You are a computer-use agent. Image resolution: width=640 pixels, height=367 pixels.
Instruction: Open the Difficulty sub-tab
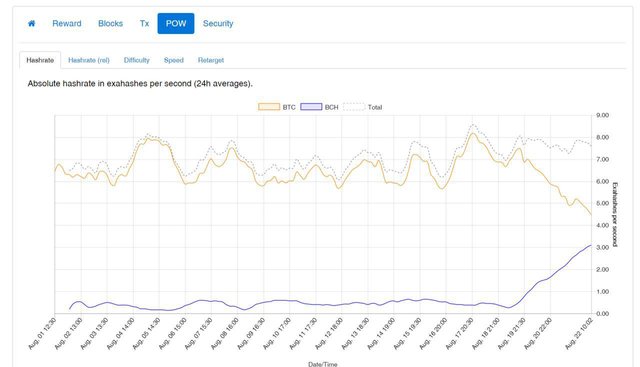[x=137, y=60]
